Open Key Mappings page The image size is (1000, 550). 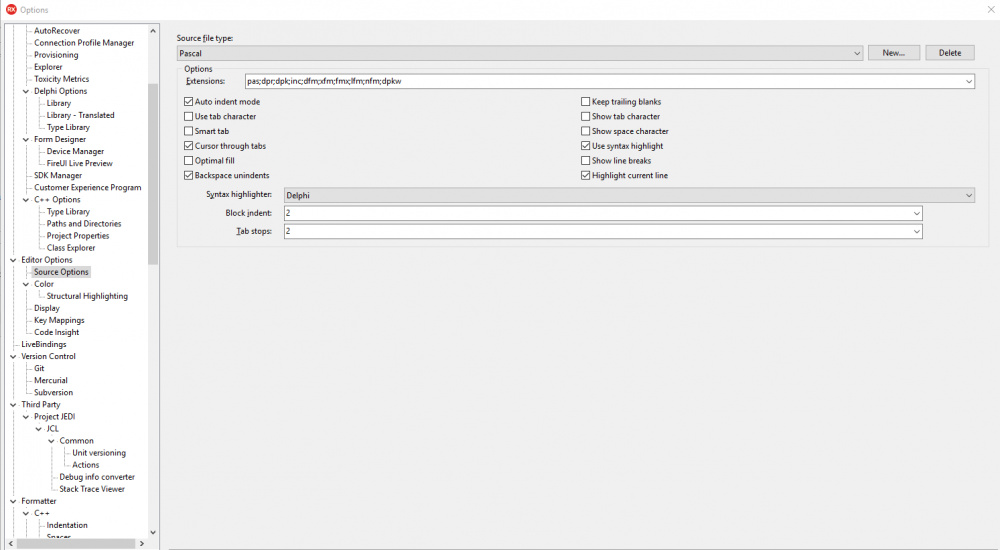pyautogui.click(x=59, y=320)
